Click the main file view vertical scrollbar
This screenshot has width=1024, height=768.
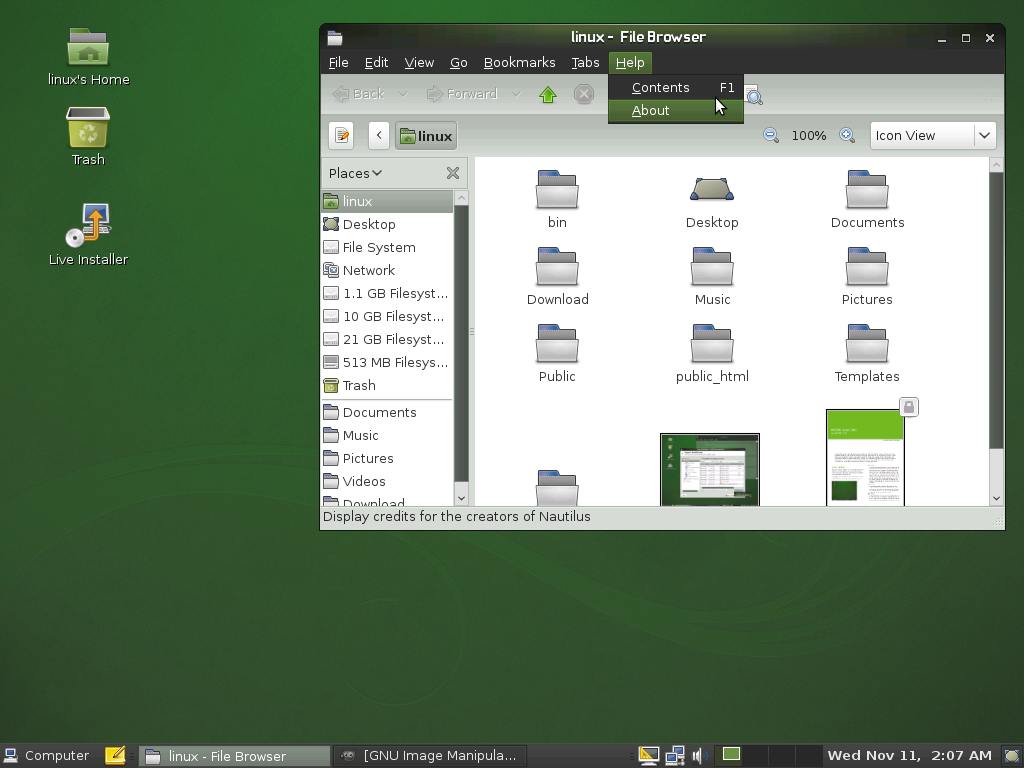(995, 310)
